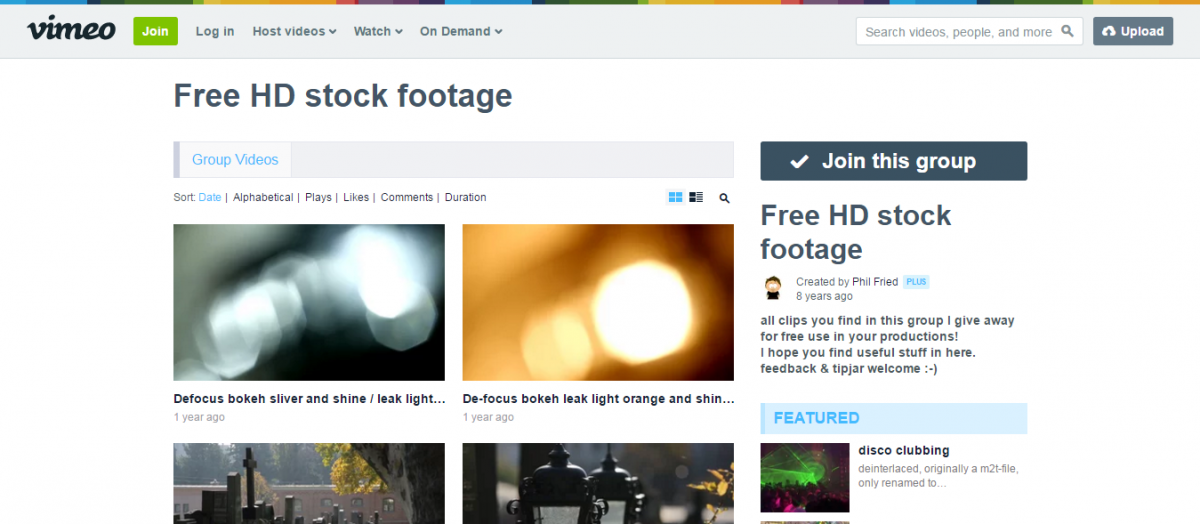
Task: Expand the On Demand menu
Action: pyautogui.click(x=461, y=31)
